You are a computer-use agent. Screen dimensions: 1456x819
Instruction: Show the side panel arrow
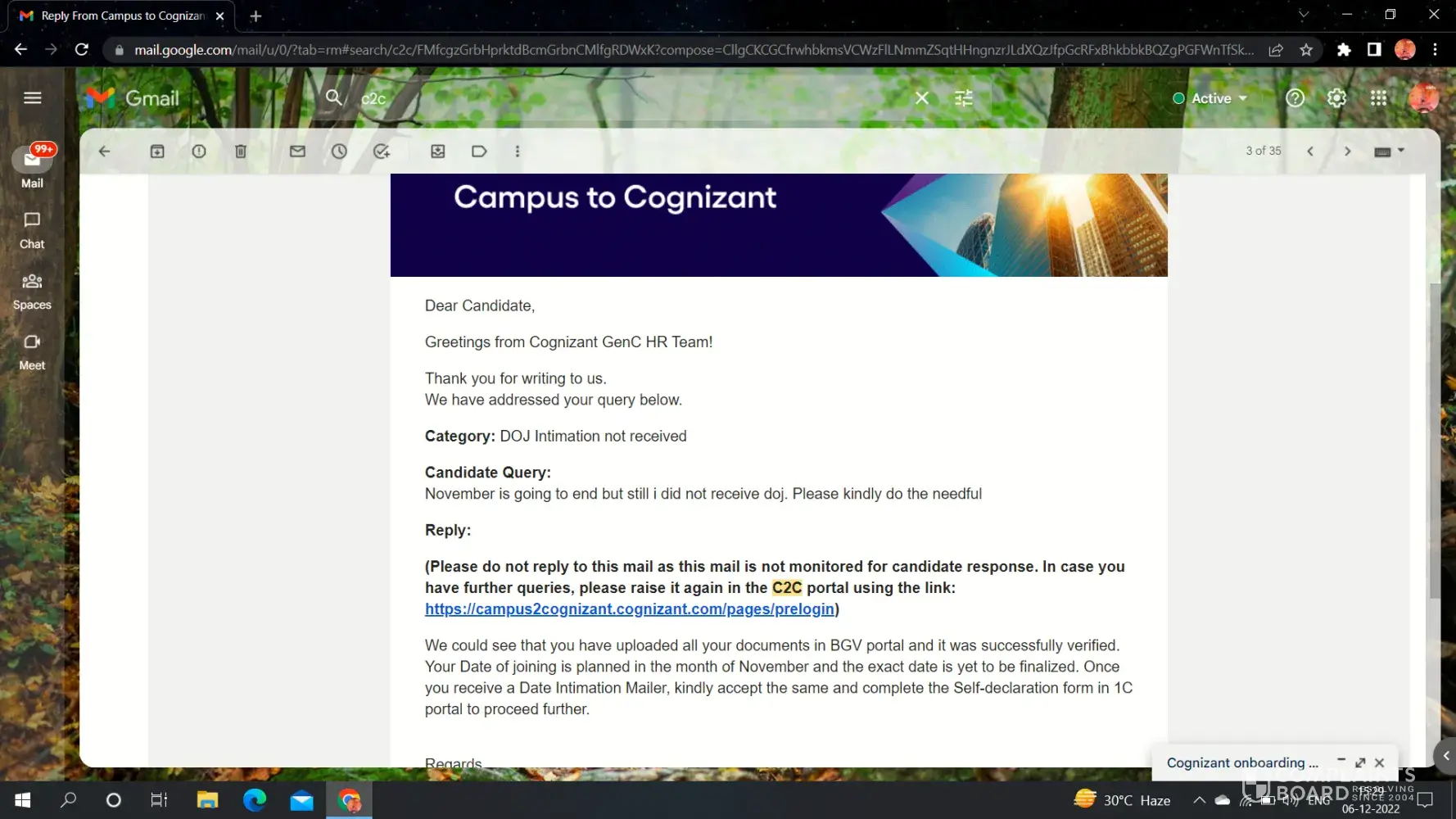(x=1446, y=756)
